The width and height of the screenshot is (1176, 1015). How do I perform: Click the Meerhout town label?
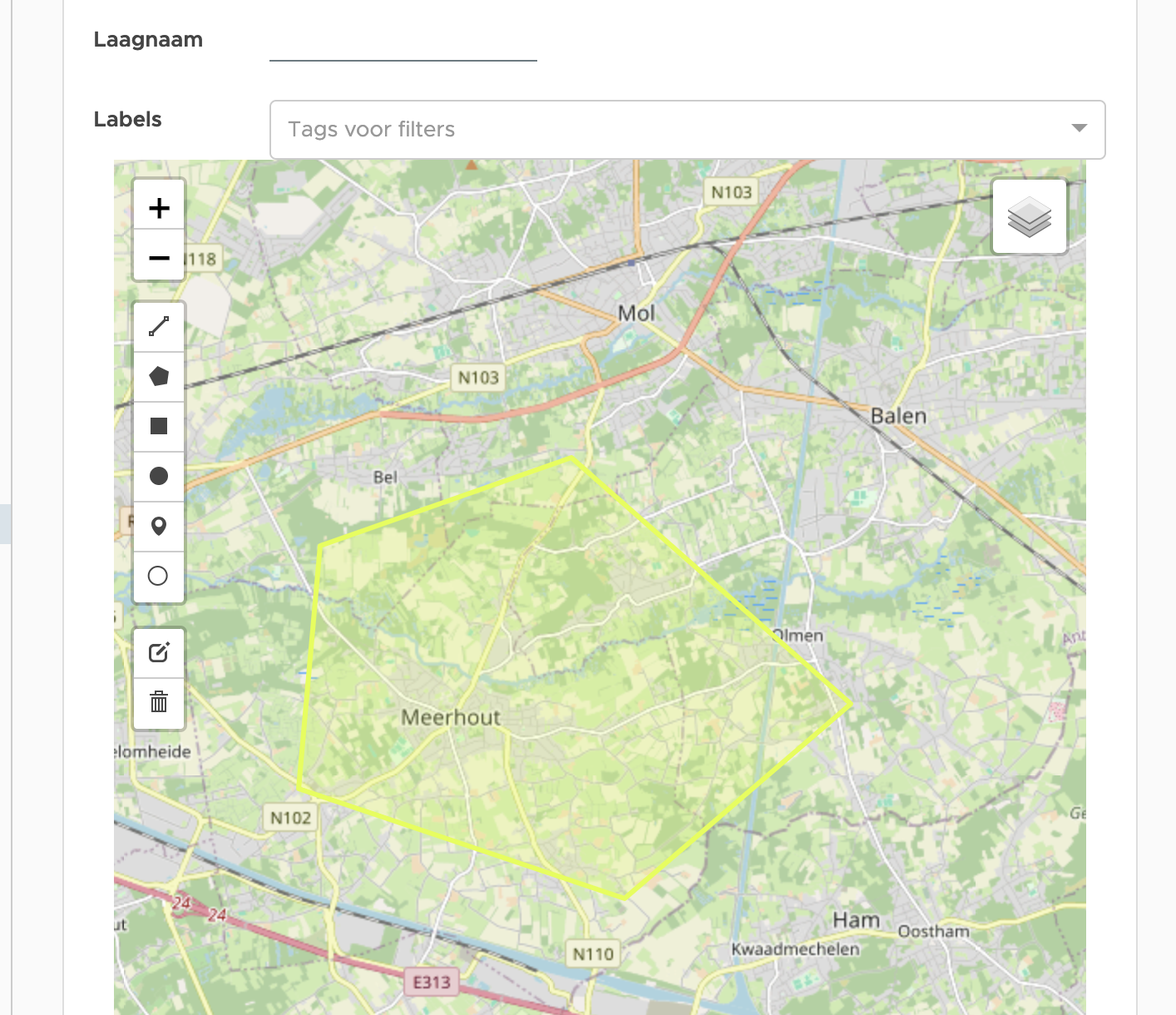451,717
